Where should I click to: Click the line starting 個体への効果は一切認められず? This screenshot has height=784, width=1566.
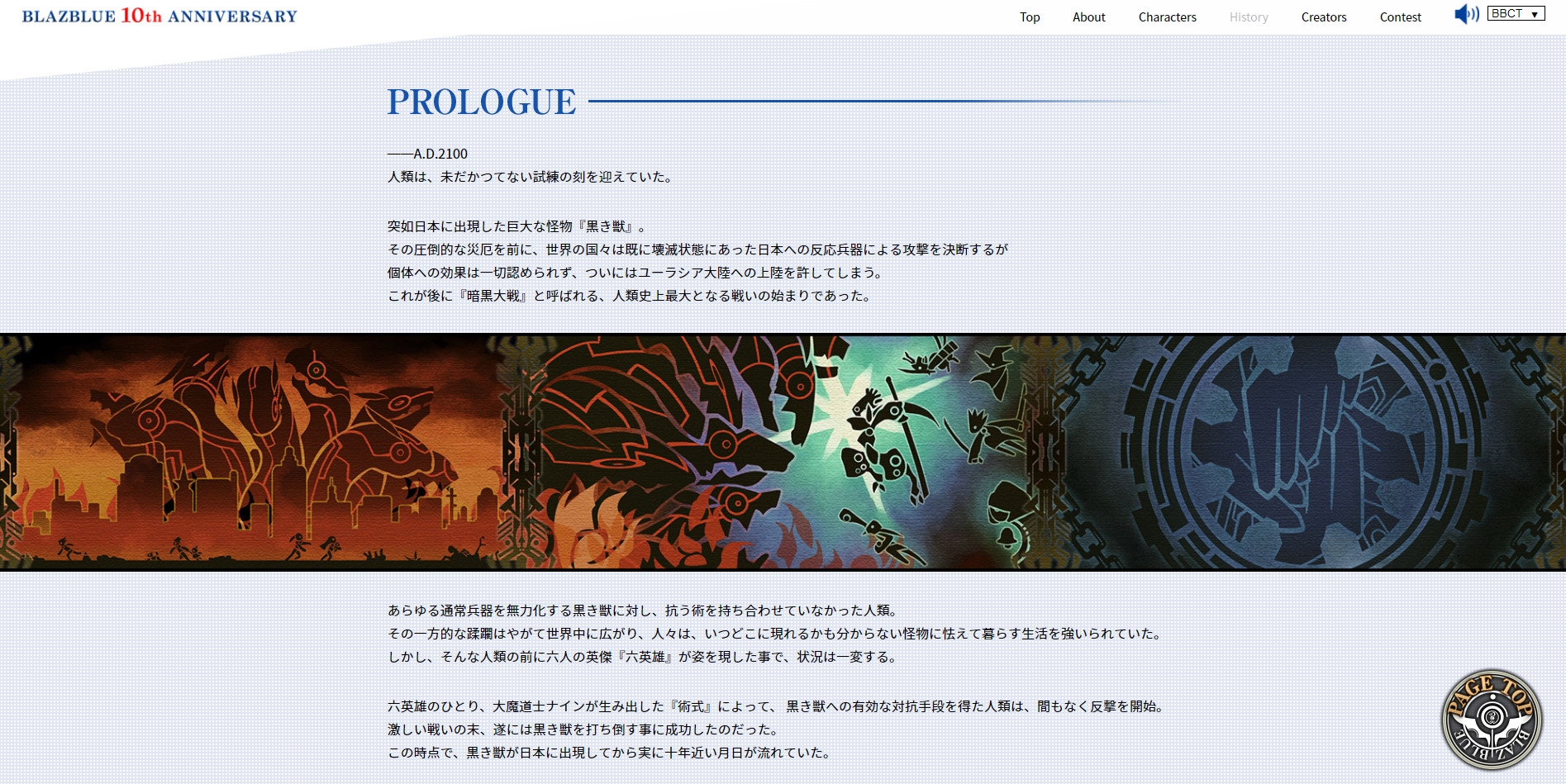coord(637,273)
